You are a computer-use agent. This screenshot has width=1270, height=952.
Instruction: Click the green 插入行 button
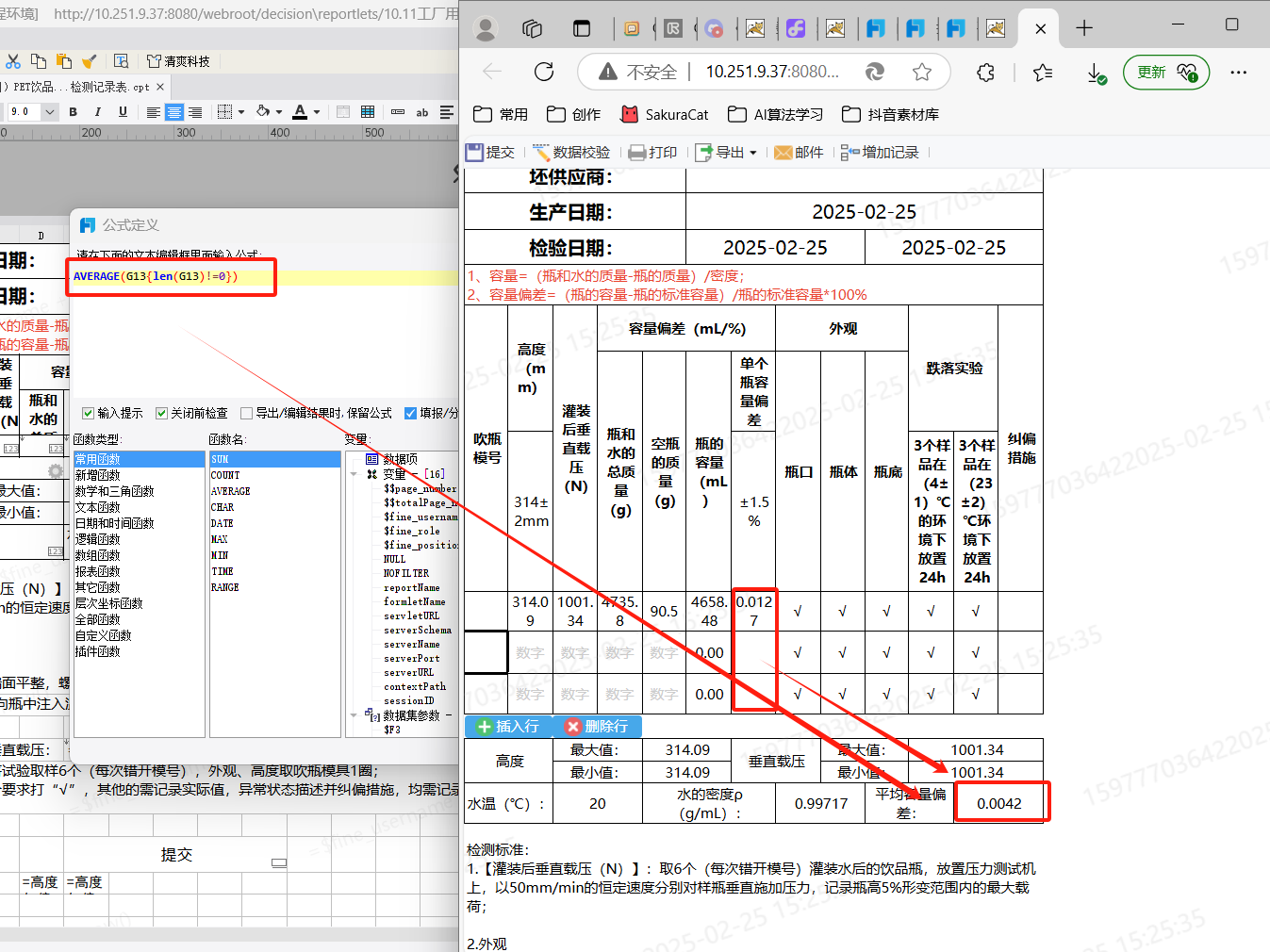(507, 727)
